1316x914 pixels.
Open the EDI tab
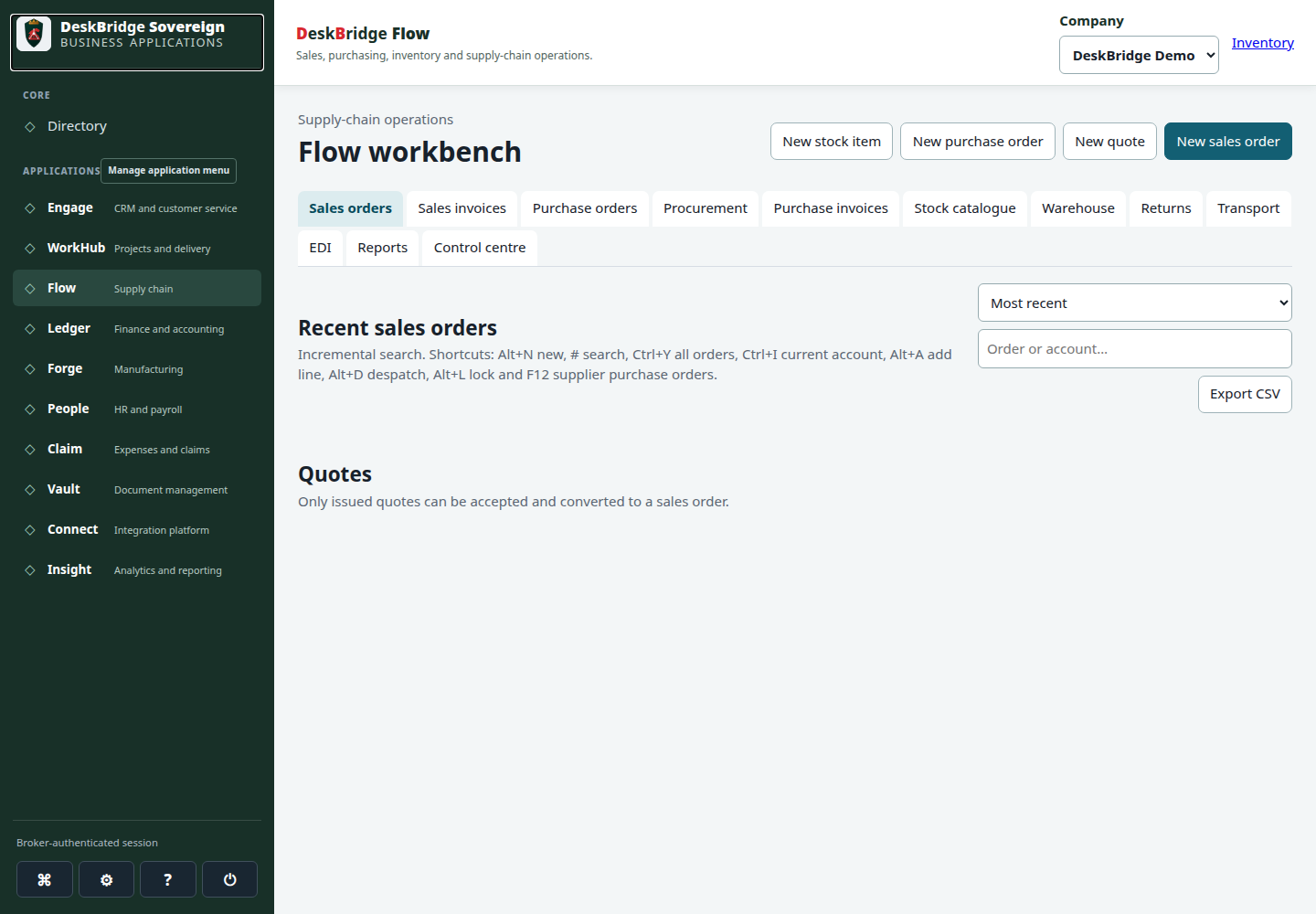tap(321, 248)
